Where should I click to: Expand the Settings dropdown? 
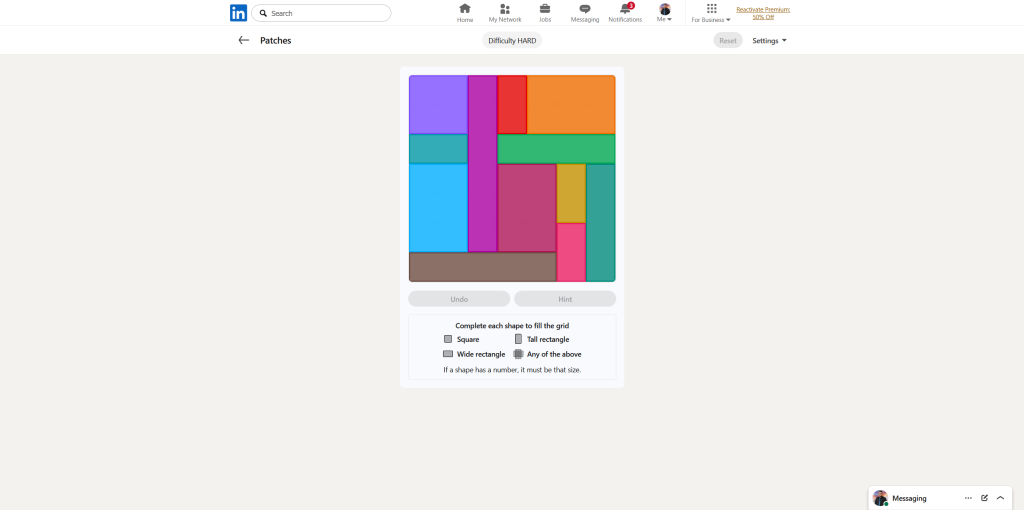click(769, 40)
